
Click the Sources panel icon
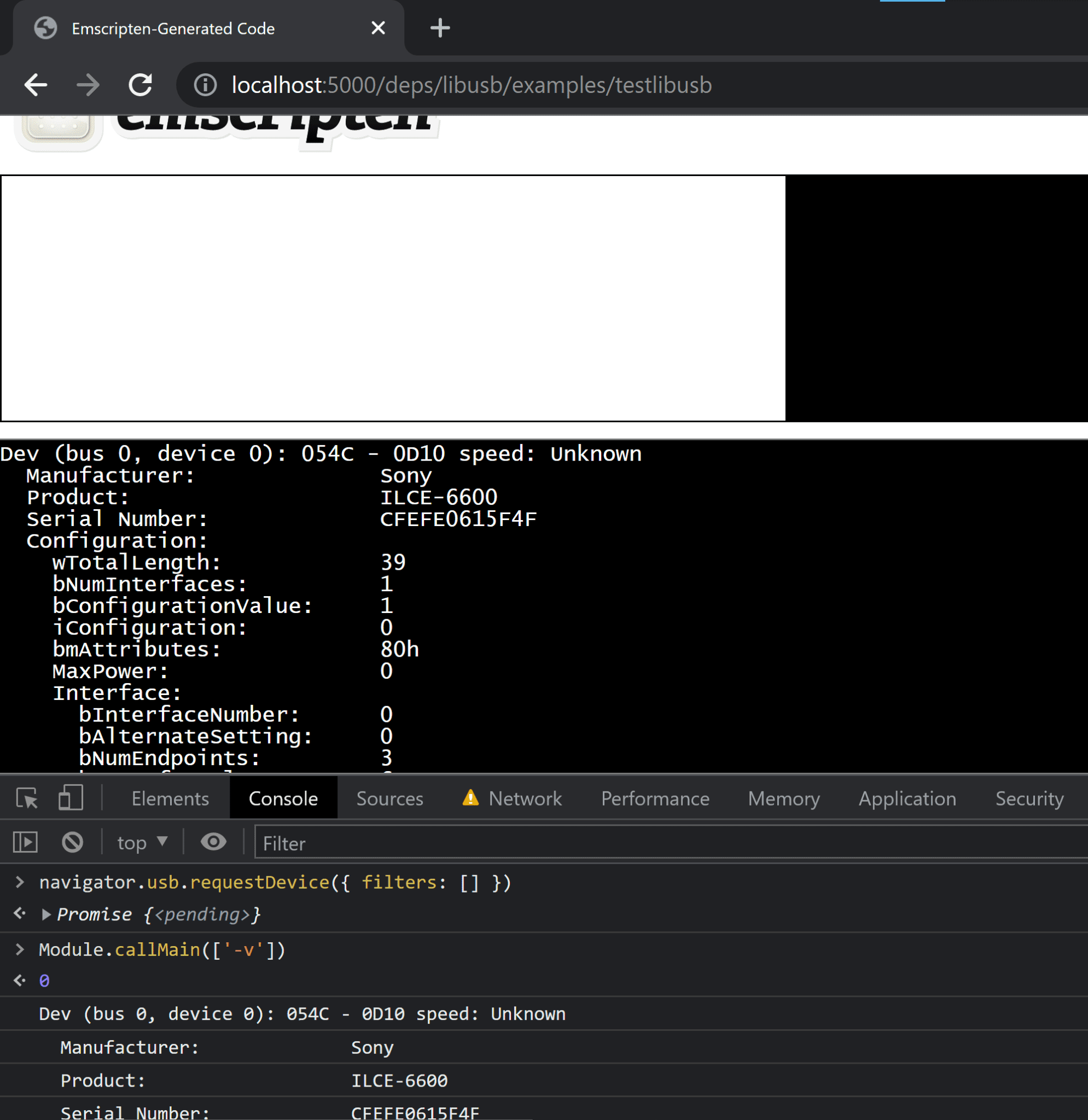(x=390, y=797)
